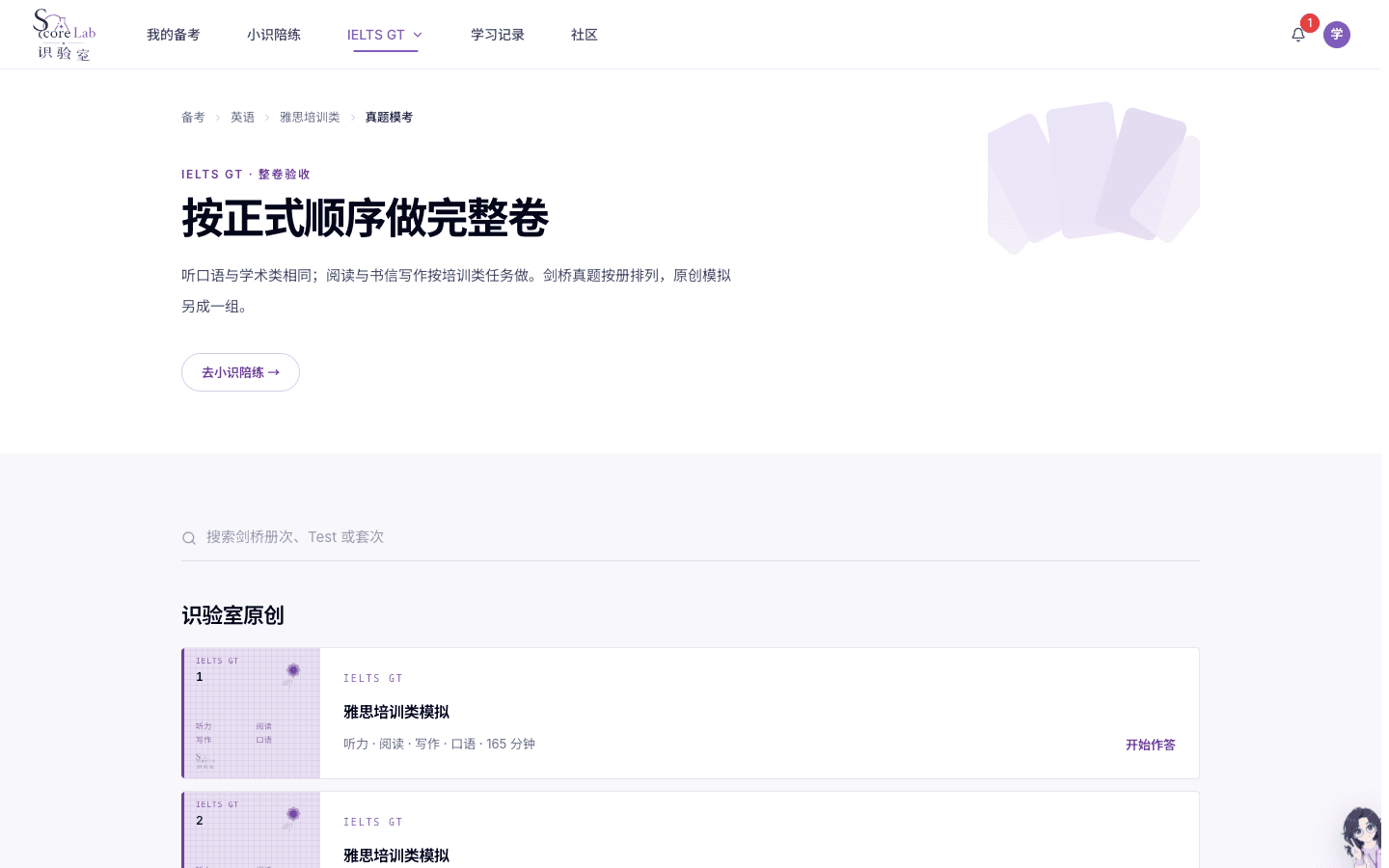Go to 英语 breadcrumb
The image size is (1389, 868).
tap(242, 118)
